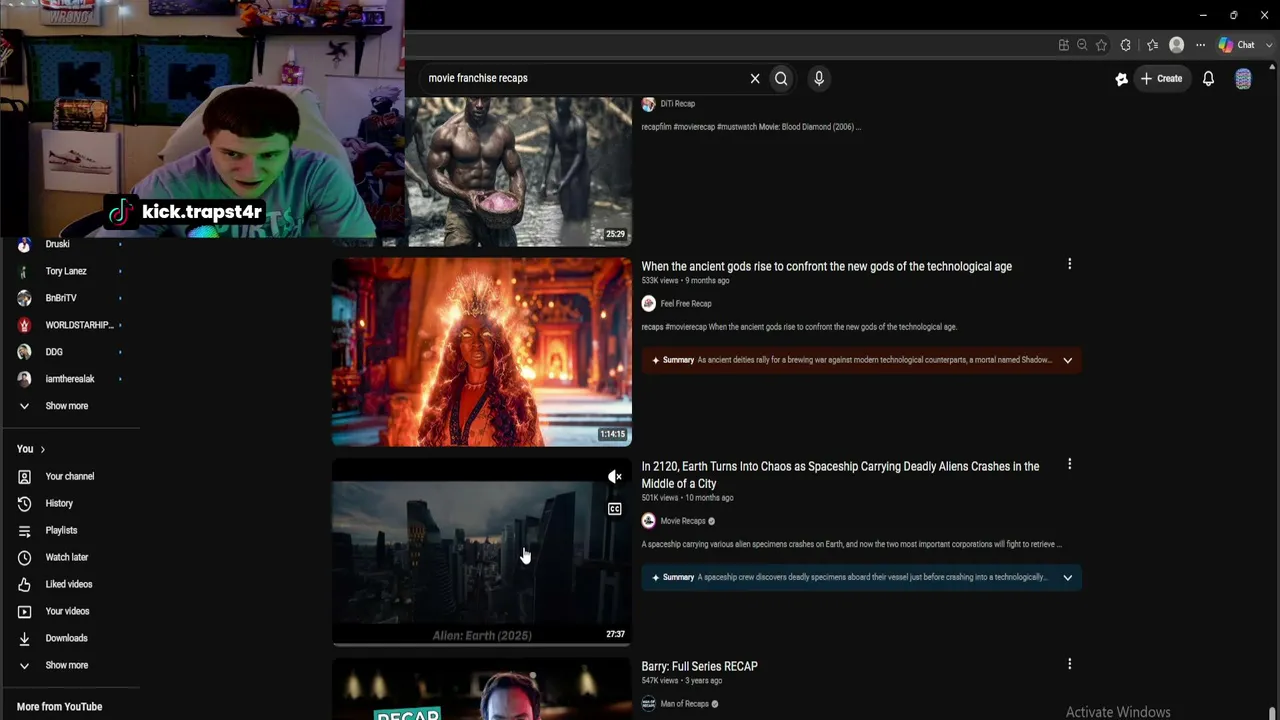Open YouTube notifications bell
1280x720 pixels.
coord(1208,78)
